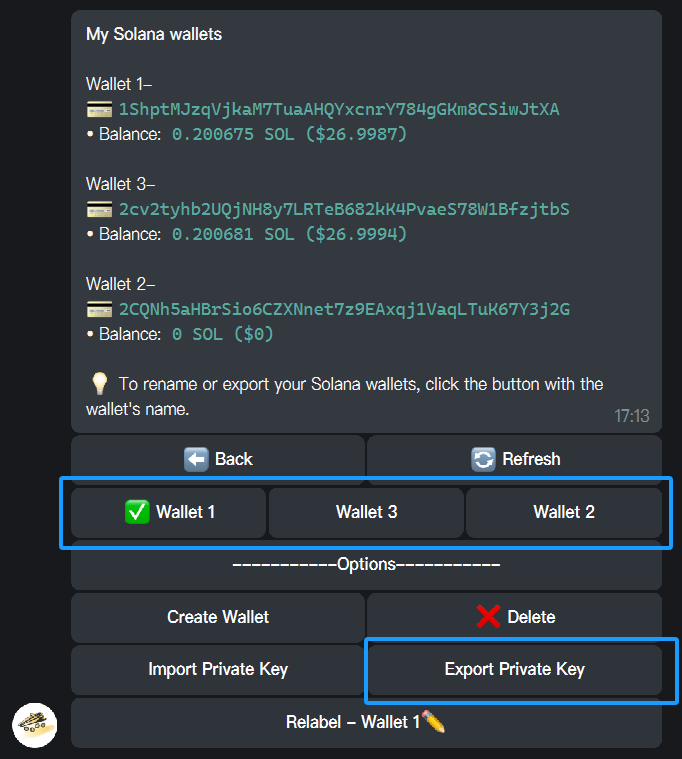Click the card icon beside Wallet 3 address
The image size is (682, 759).
click(x=99, y=210)
